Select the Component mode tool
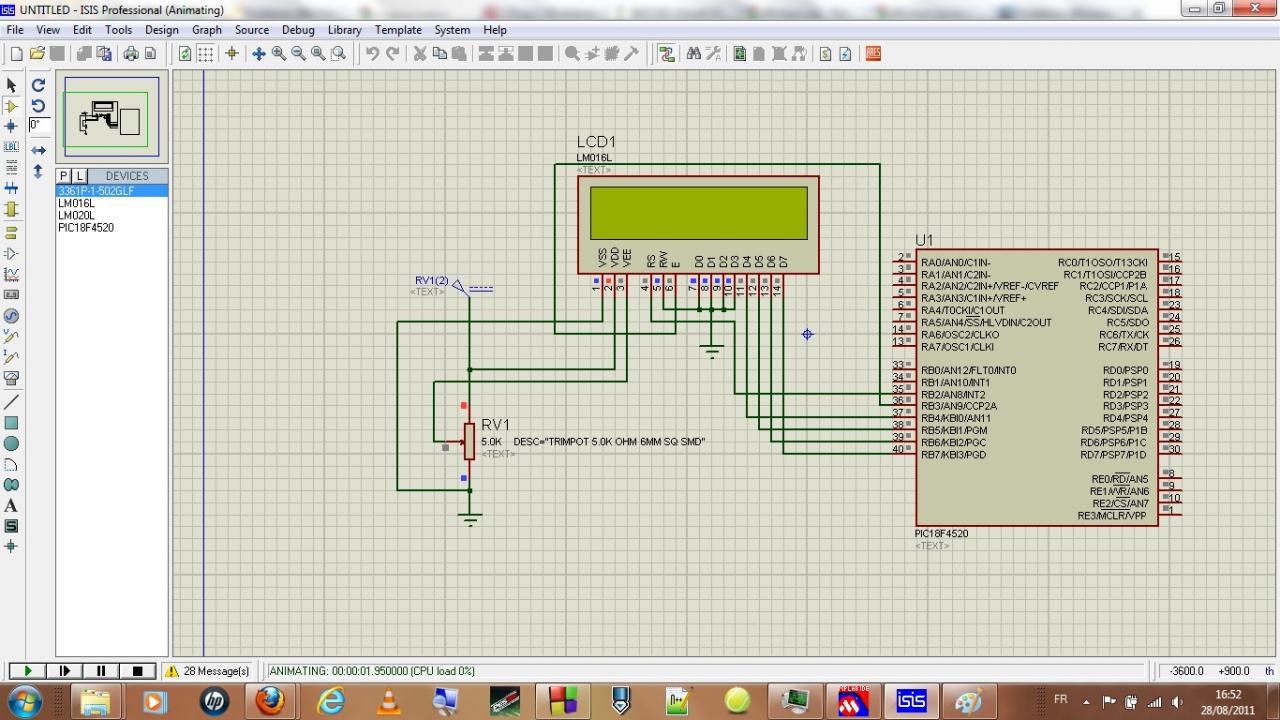This screenshot has height=720, width=1280. coord(12,106)
